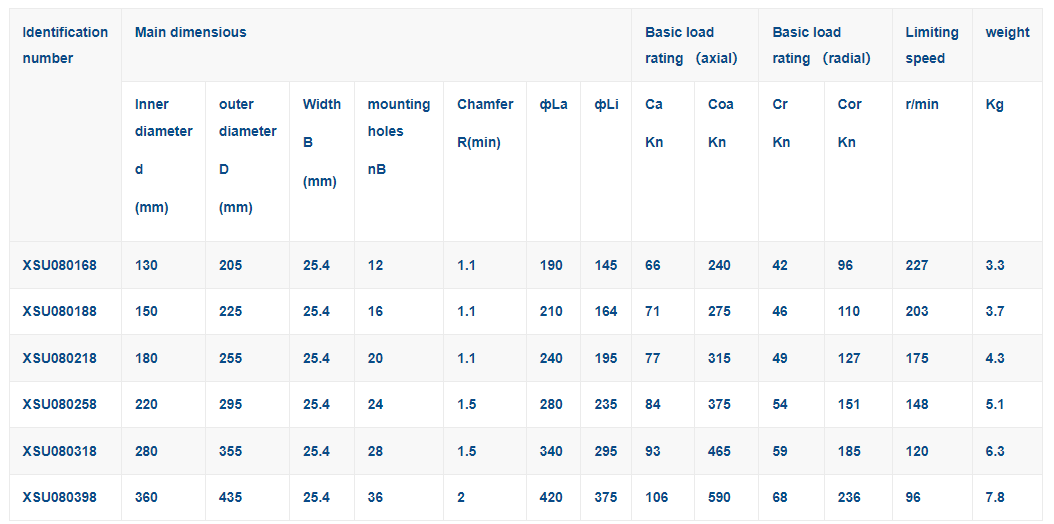Viewport: 1054px width, 524px height.
Task: Click the Basic load rating (radial) header
Action: pos(821,45)
